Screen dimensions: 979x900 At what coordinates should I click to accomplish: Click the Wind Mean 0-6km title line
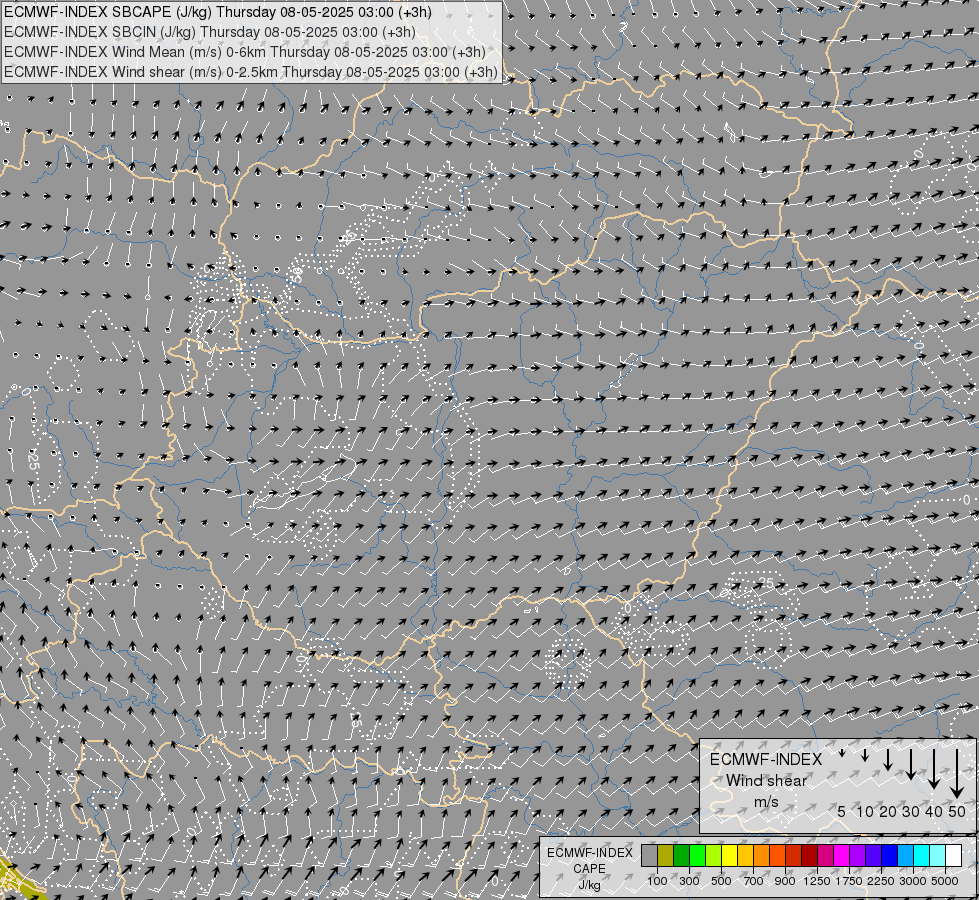245,52
